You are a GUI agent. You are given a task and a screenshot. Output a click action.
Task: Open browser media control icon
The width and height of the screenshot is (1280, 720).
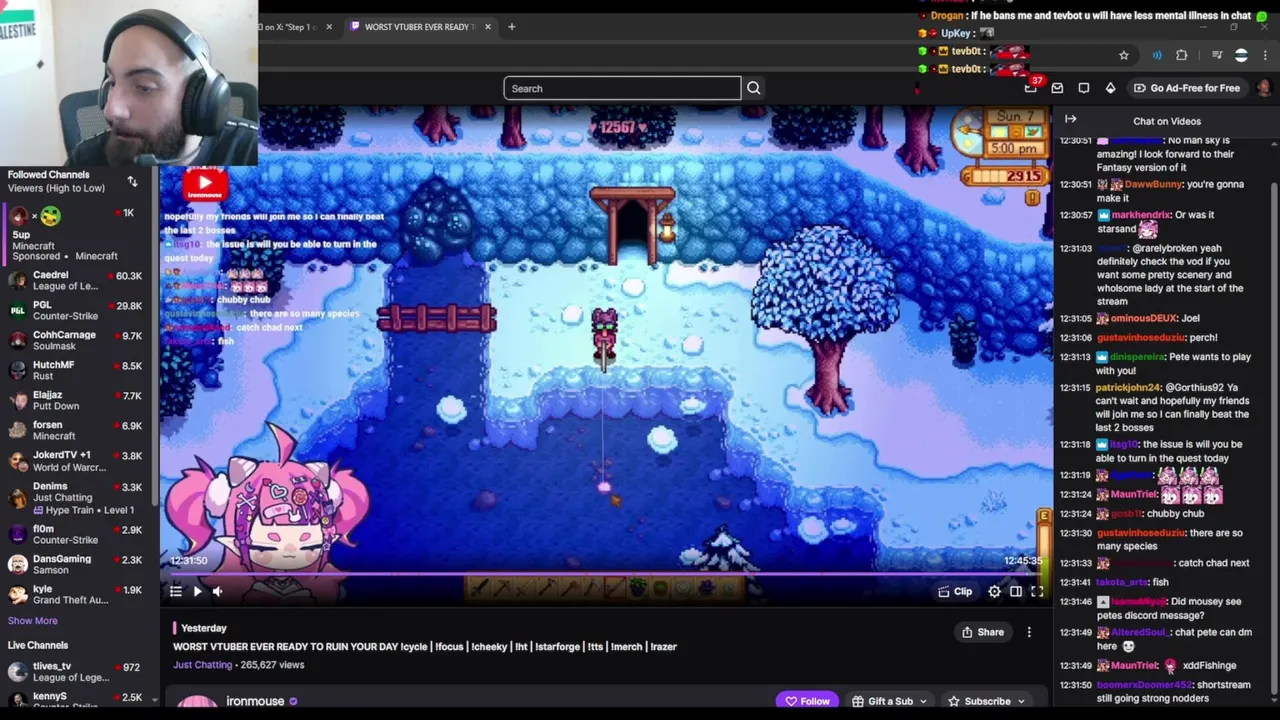[1217, 55]
